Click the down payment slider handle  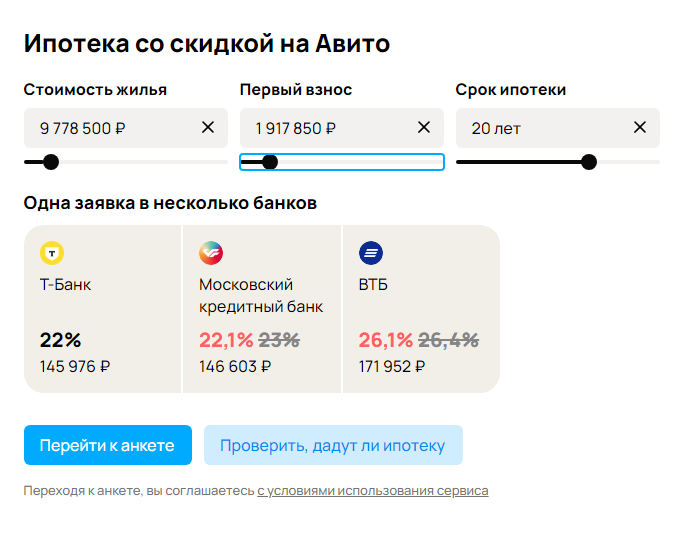click(270, 162)
